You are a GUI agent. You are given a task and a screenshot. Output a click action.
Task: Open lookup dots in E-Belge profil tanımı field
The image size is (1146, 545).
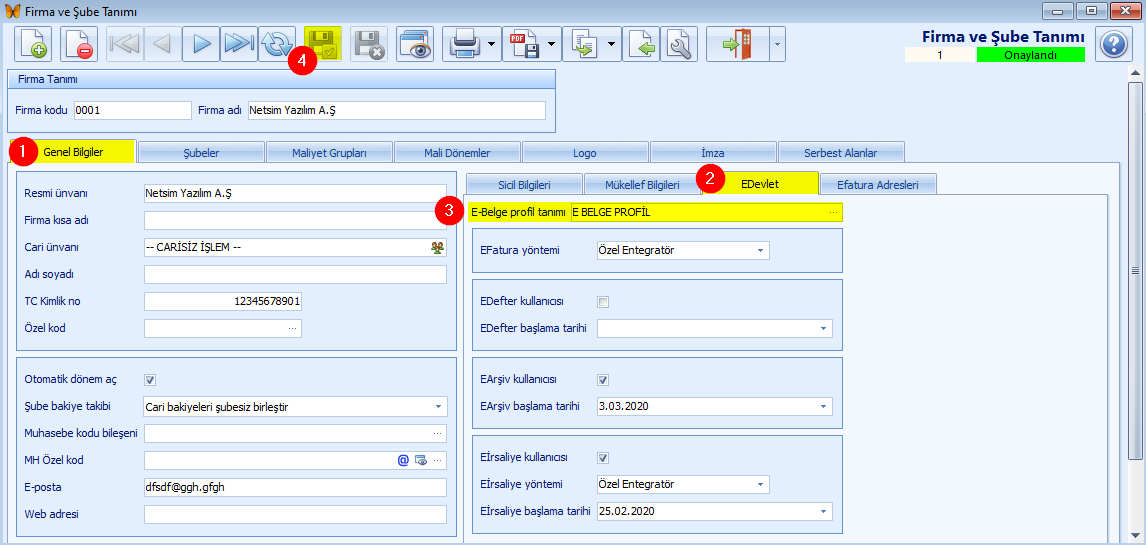coord(833,213)
